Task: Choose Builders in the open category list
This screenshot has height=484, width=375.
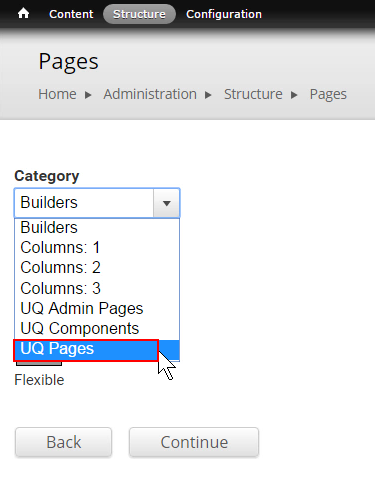Action: click(97, 228)
